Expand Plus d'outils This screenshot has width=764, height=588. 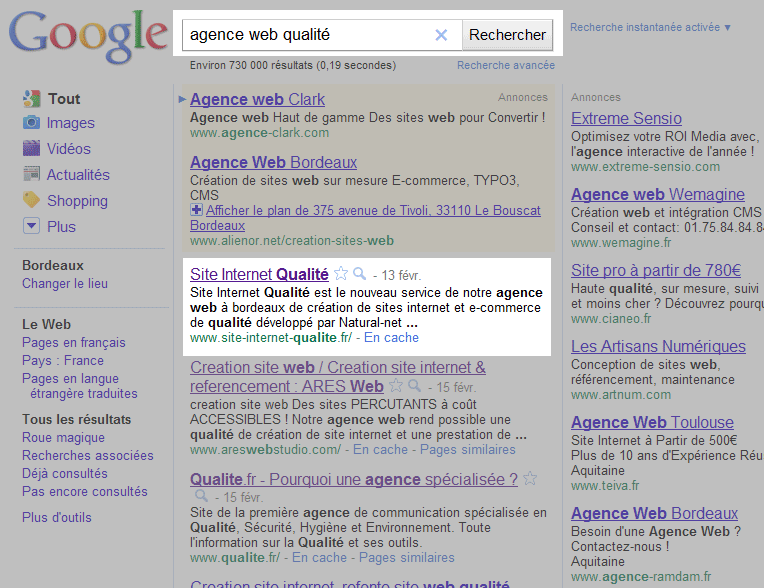(x=57, y=517)
